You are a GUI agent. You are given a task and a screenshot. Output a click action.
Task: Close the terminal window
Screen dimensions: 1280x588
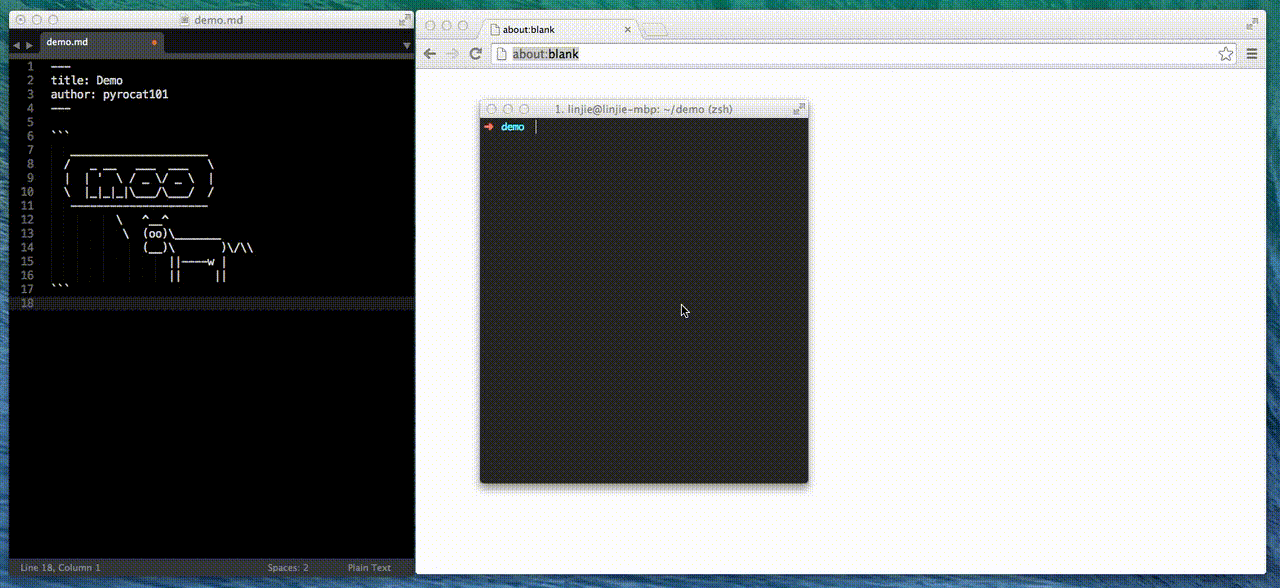click(492, 109)
